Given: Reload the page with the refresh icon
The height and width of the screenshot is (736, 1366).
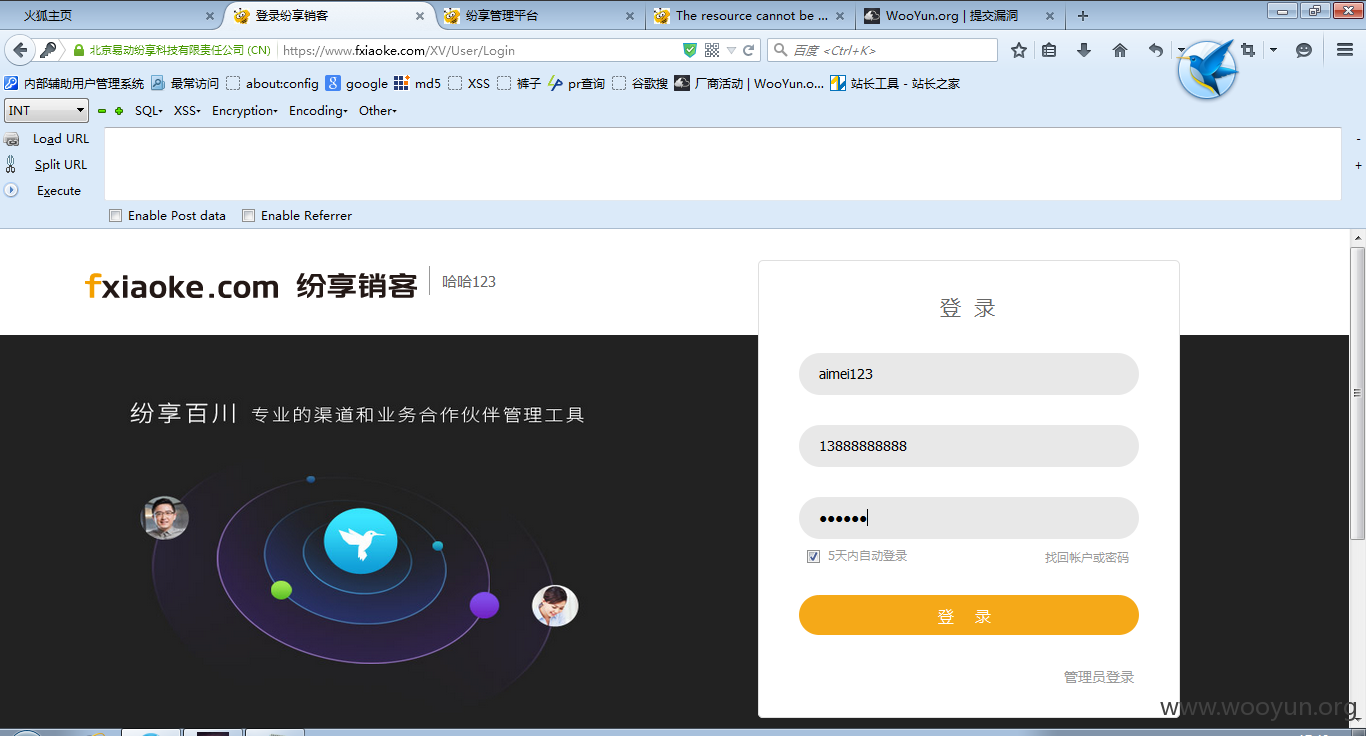Looking at the screenshot, I should point(748,50).
